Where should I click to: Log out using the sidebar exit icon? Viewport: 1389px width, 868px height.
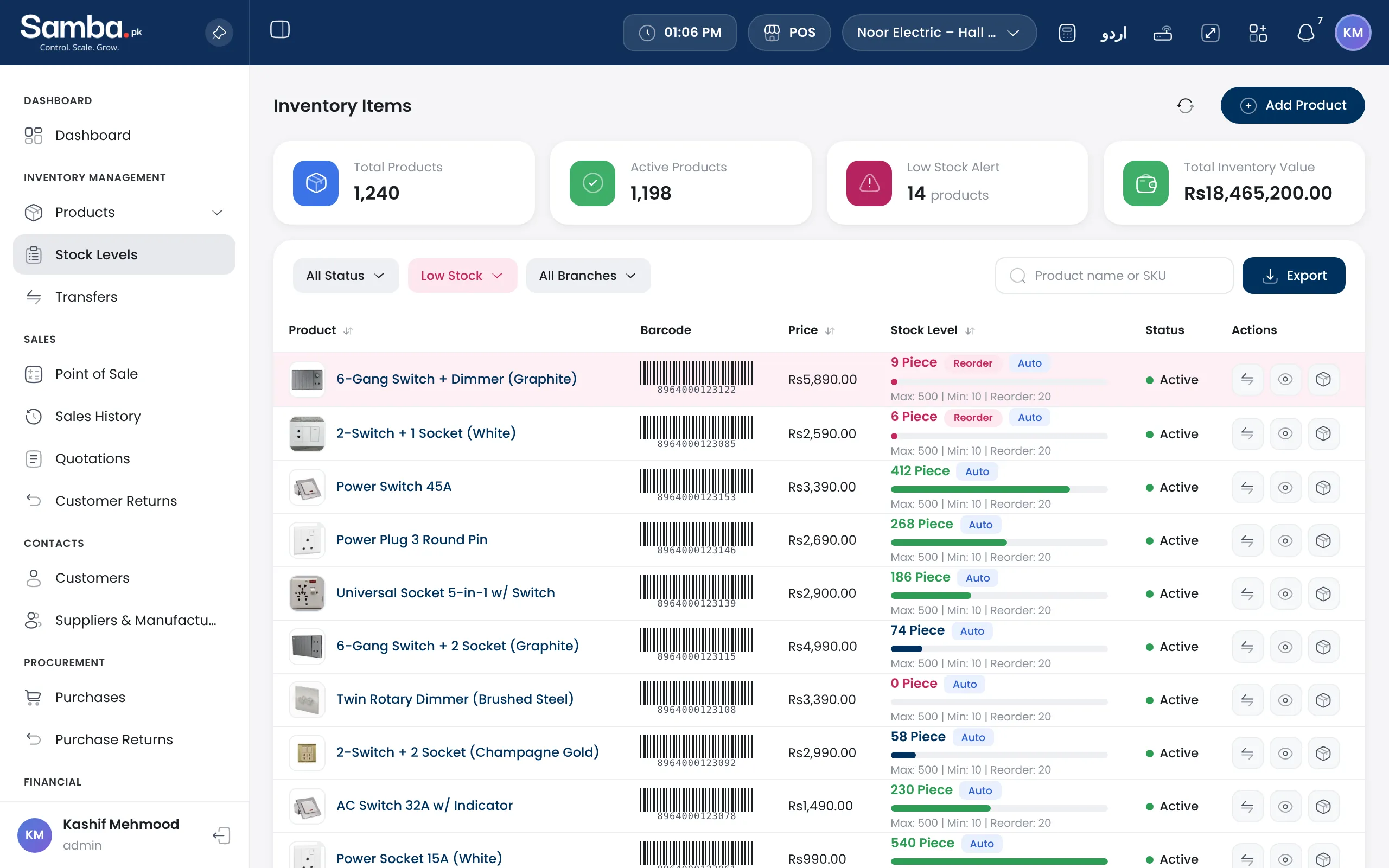point(221,835)
